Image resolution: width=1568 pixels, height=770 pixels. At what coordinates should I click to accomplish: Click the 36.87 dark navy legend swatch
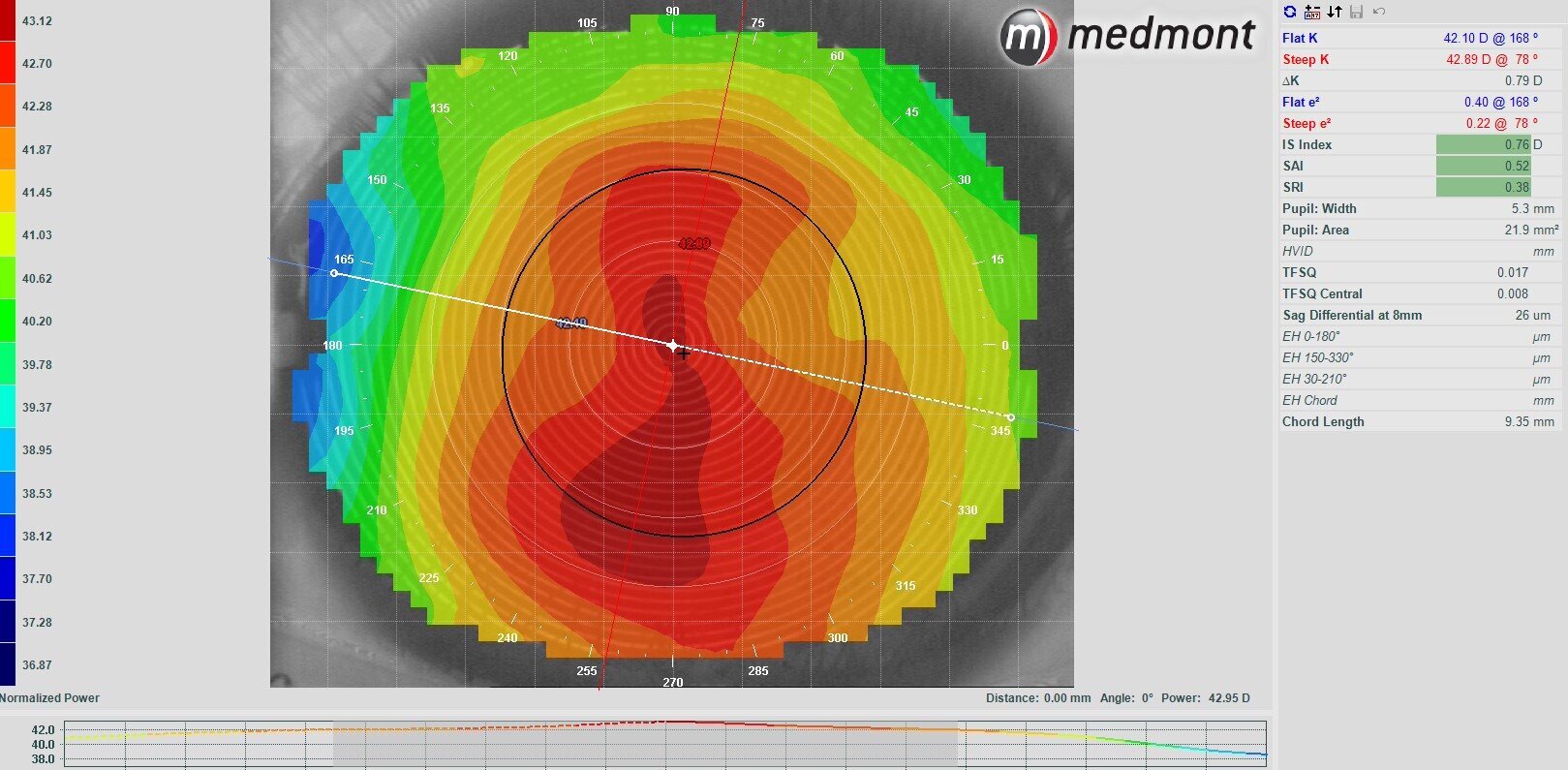[x=8, y=664]
